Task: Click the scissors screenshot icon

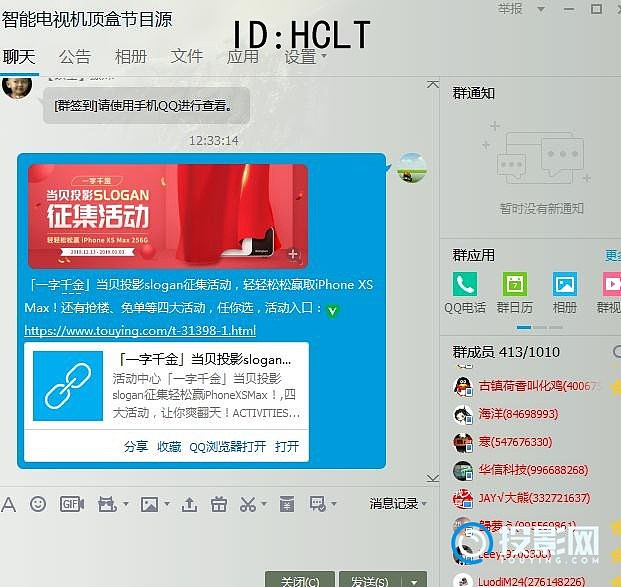Action: click(x=248, y=504)
